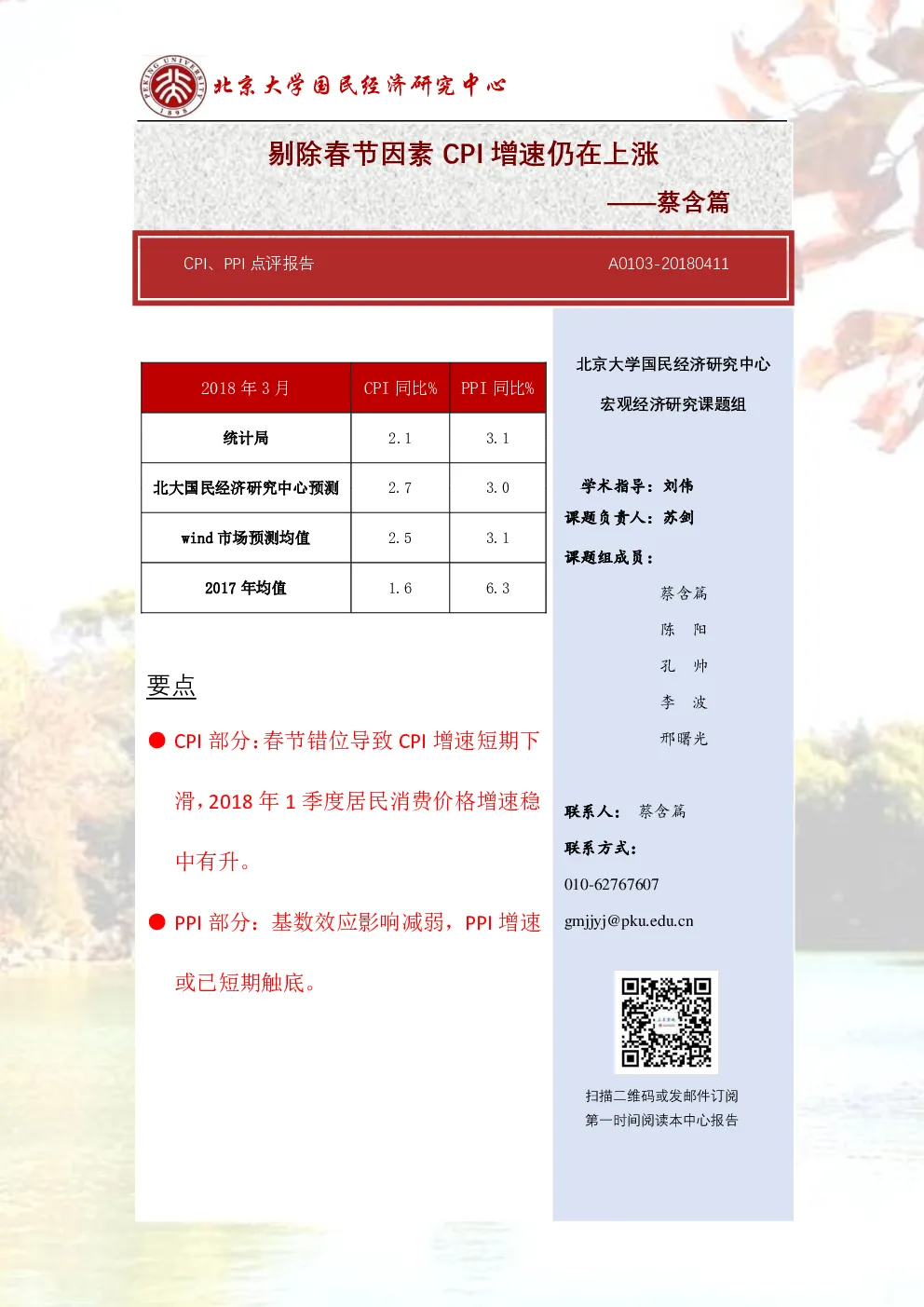This screenshot has height=1307, width=924.
Task: Click the phone number 010-62767607
Action: tap(611, 885)
